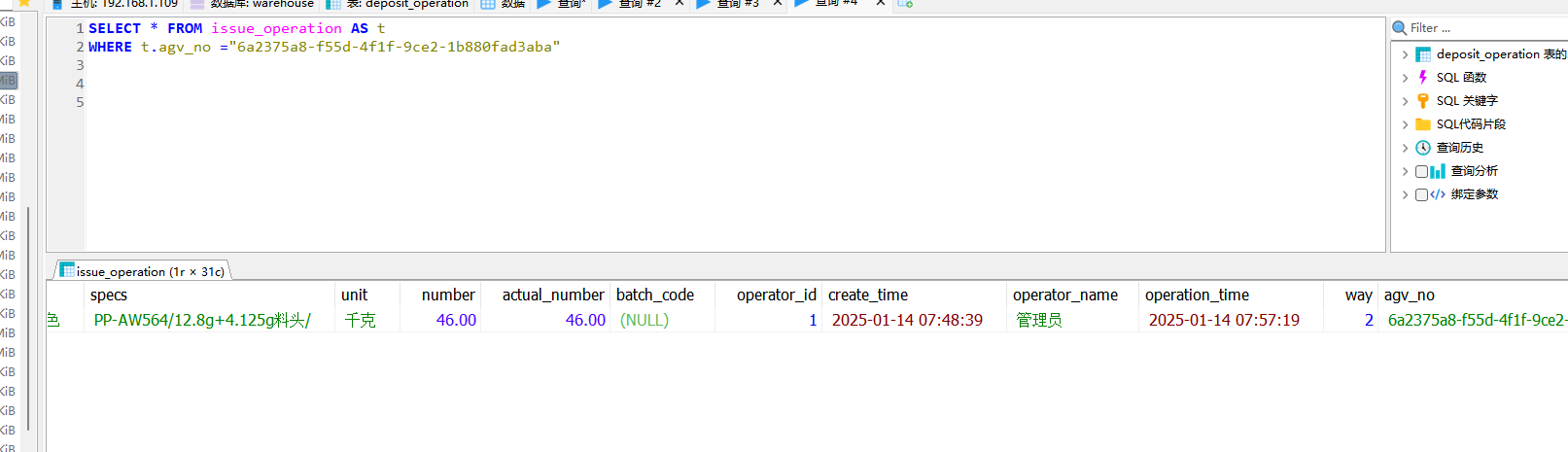Enable the 绑定参数 checkbox
1568x452 pixels.
pyautogui.click(x=1421, y=194)
